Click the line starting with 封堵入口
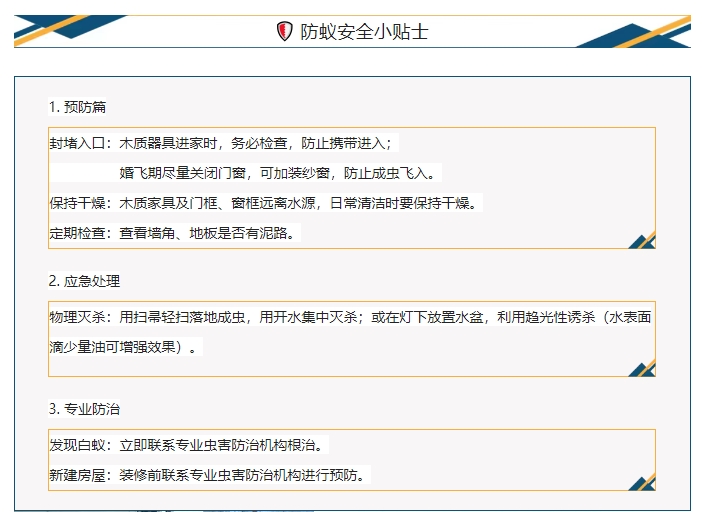Image resolution: width=702 pixels, height=512 pixels. 221,143
